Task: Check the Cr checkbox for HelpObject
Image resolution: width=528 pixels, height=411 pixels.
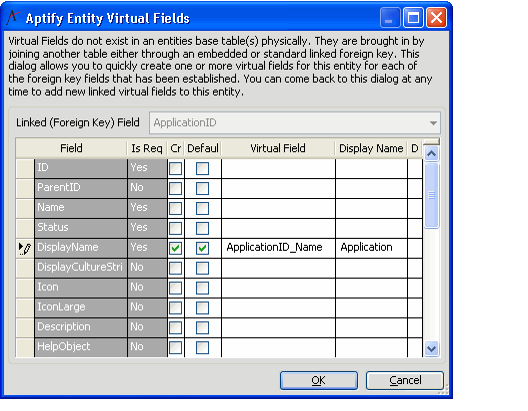Action: [x=175, y=347]
